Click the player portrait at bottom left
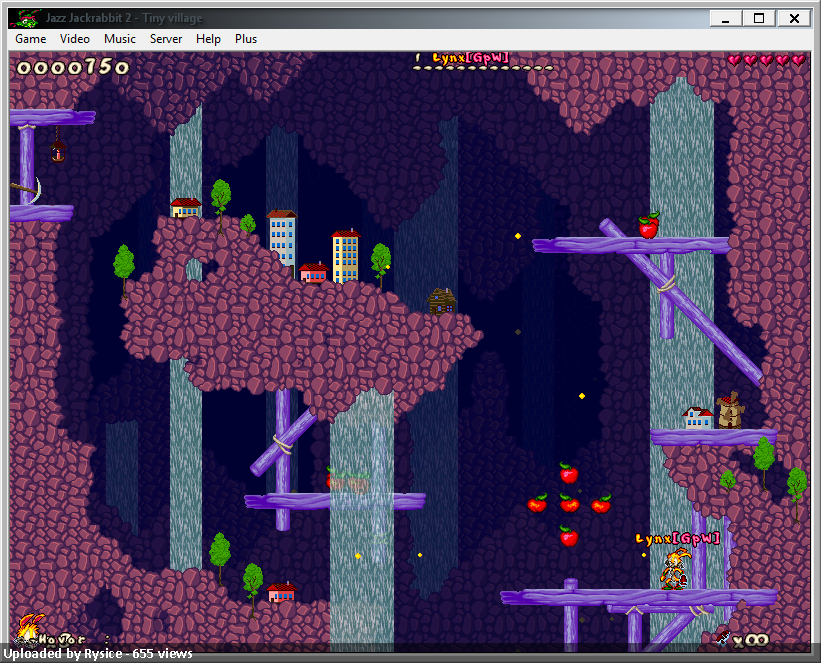Image resolution: width=821 pixels, height=663 pixels. (x=28, y=628)
